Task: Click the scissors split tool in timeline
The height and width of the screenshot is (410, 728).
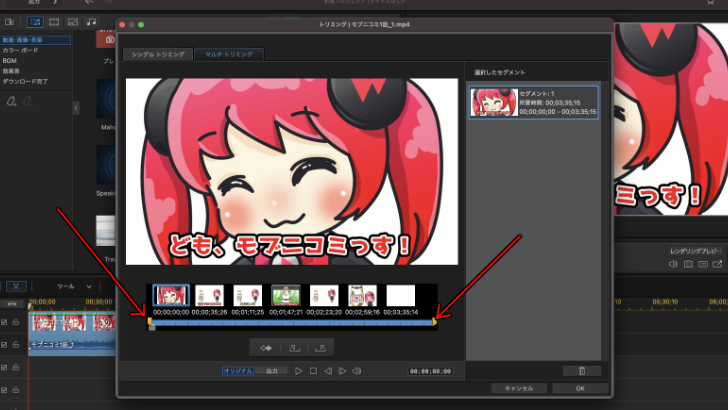Action: click(16, 286)
